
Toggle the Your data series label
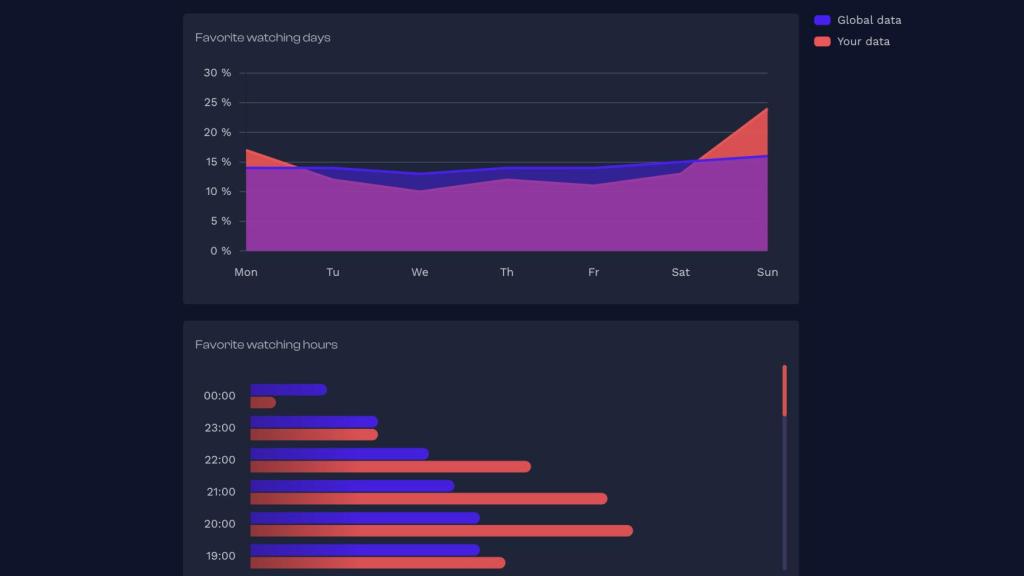(862, 42)
